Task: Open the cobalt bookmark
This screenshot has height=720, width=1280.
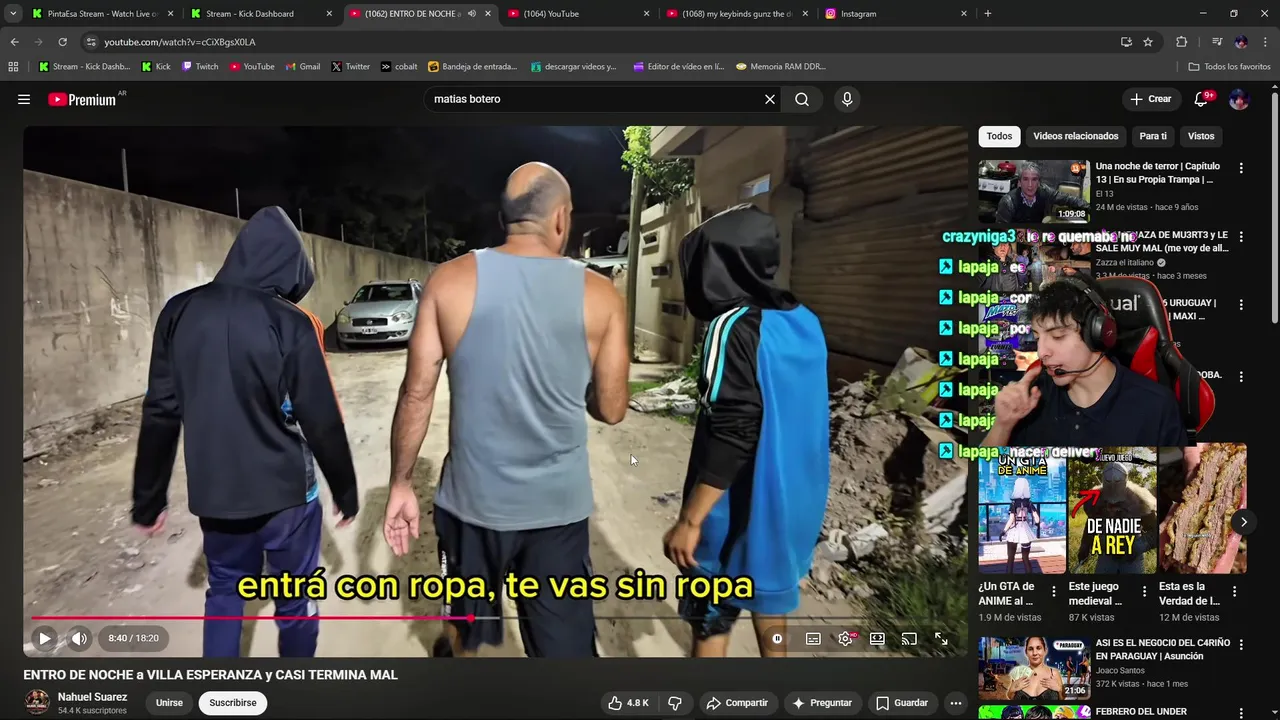Action: tap(399, 67)
